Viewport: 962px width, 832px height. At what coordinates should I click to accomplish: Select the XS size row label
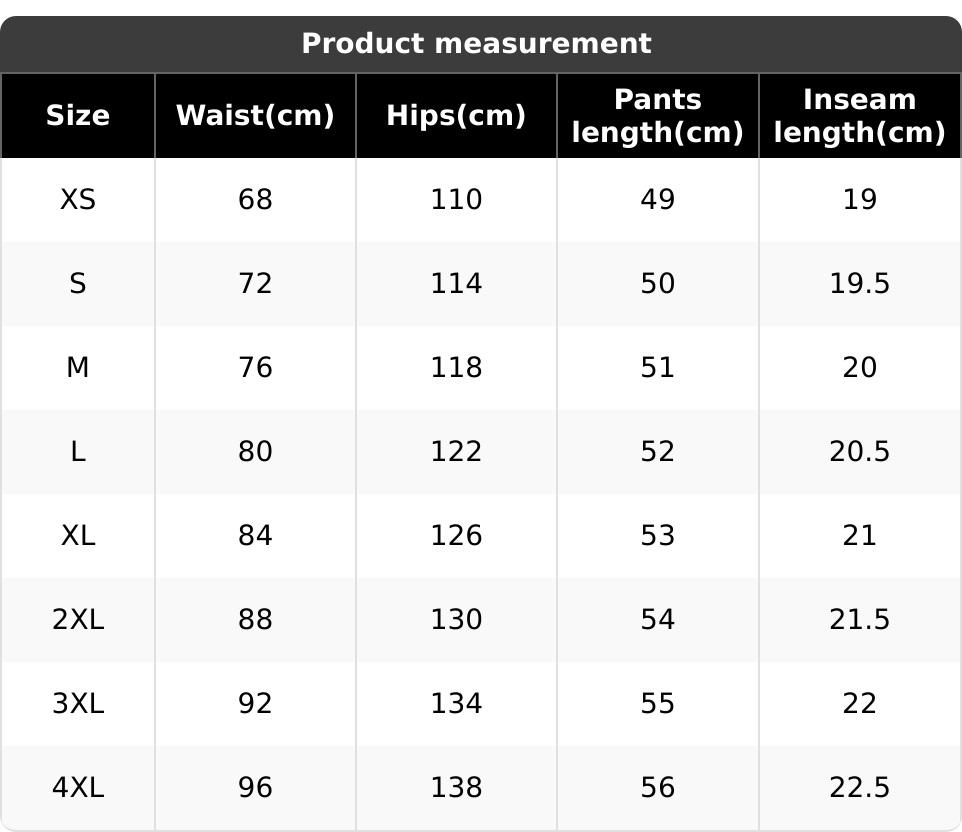point(78,200)
